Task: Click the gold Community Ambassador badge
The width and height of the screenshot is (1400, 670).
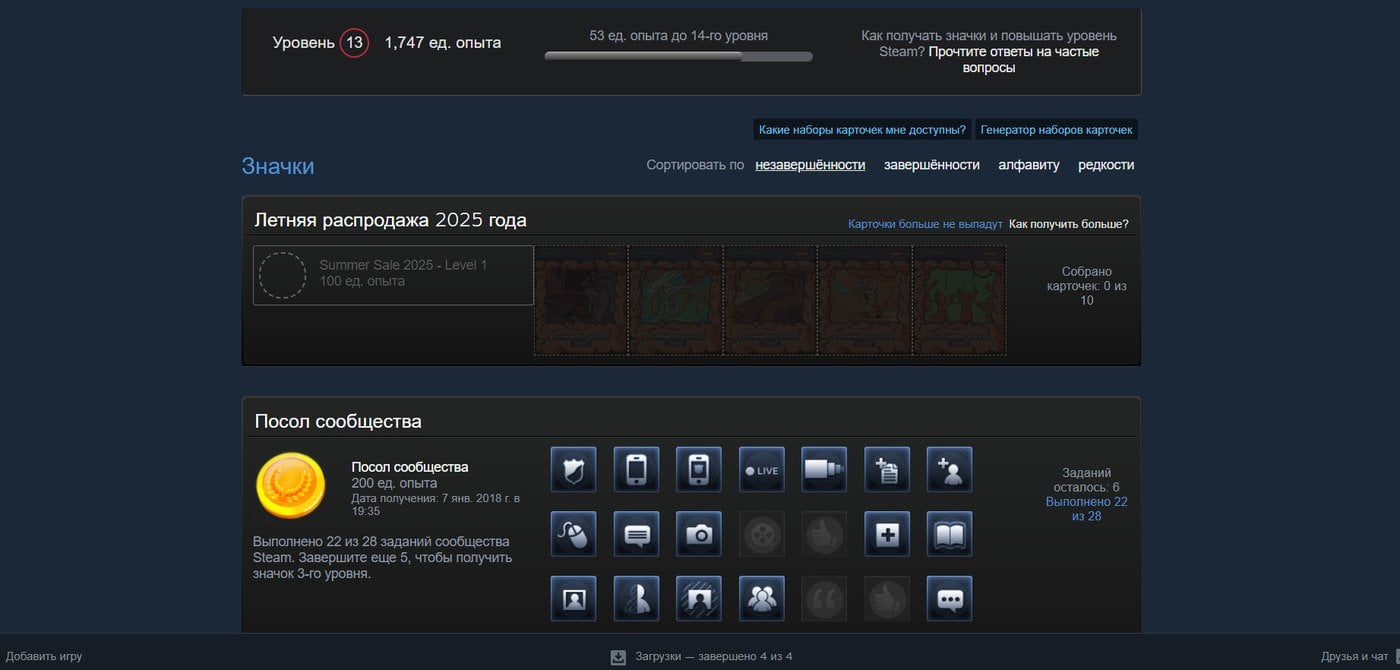Action: point(290,486)
